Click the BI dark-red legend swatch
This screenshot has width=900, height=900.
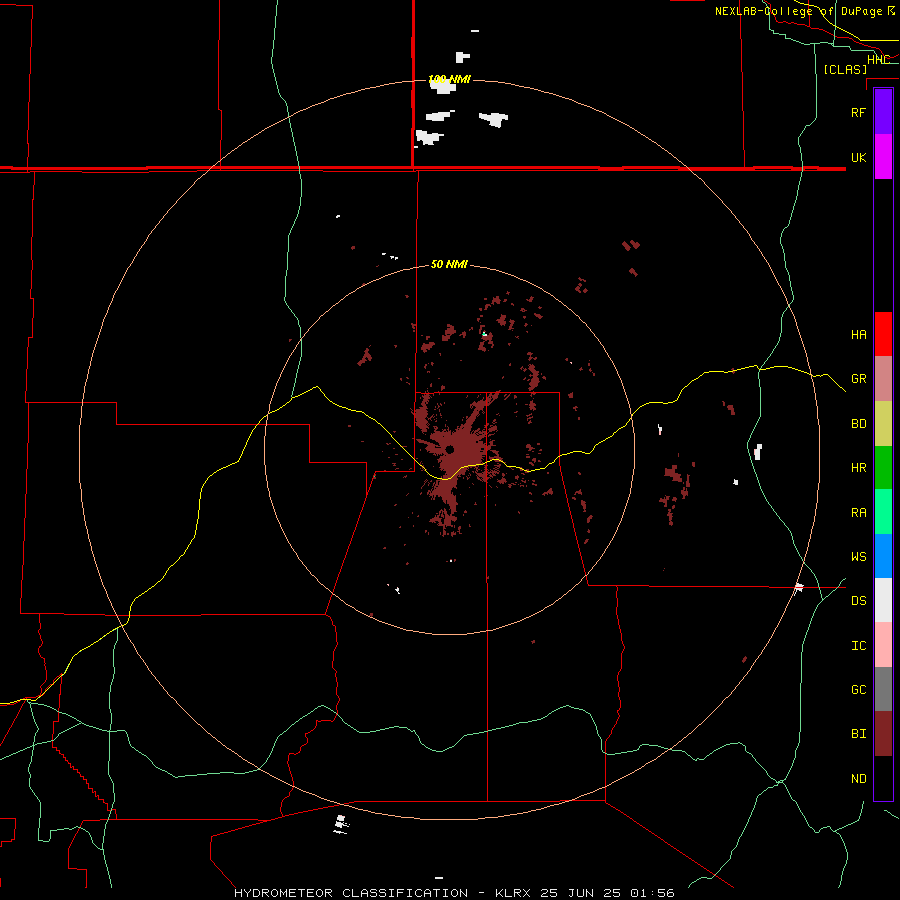pyautogui.click(x=883, y=734)
